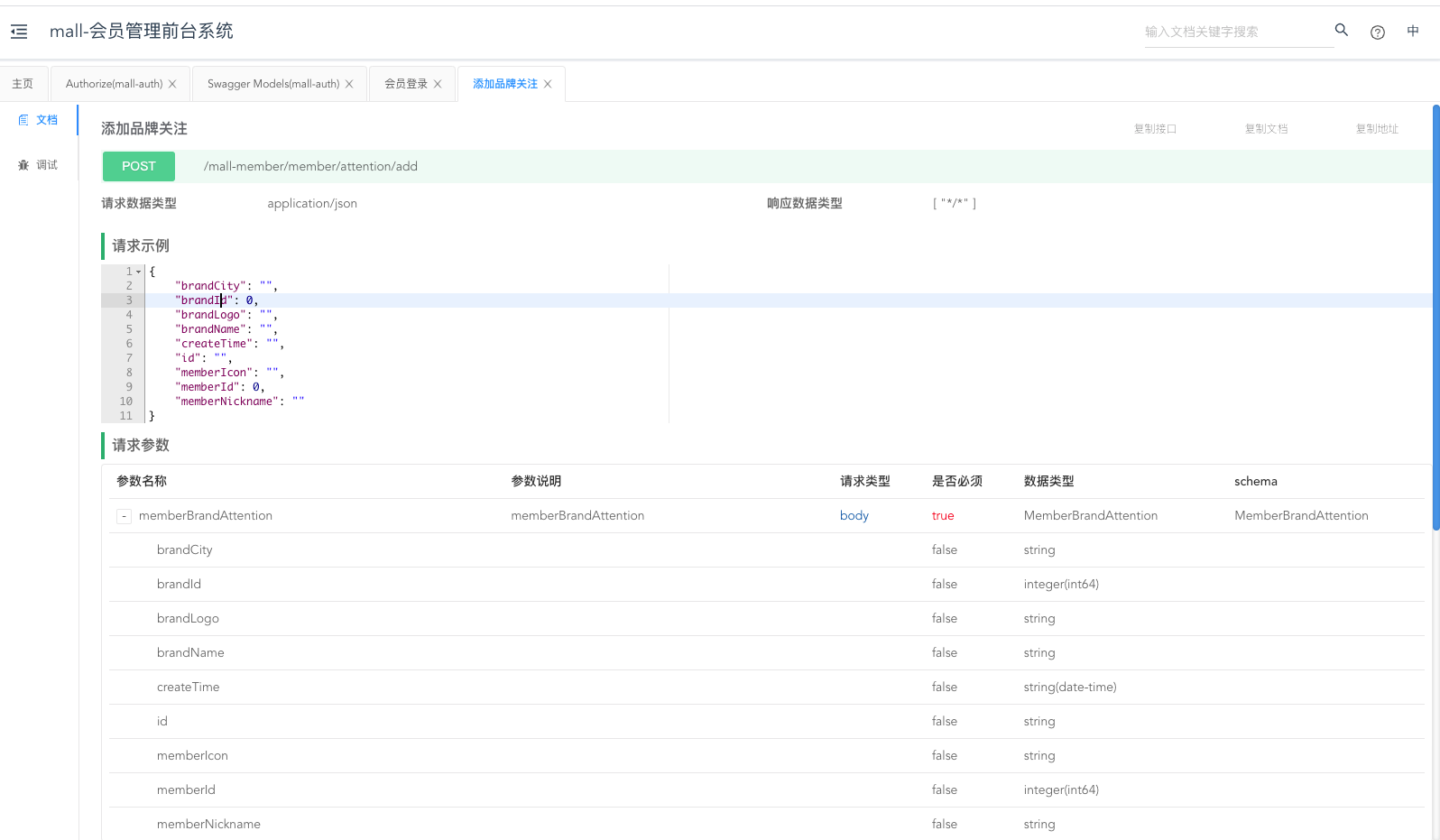Switch to the 会员登录 tab
Viewport: 1440px width, 840px height.
coord(406,84)
